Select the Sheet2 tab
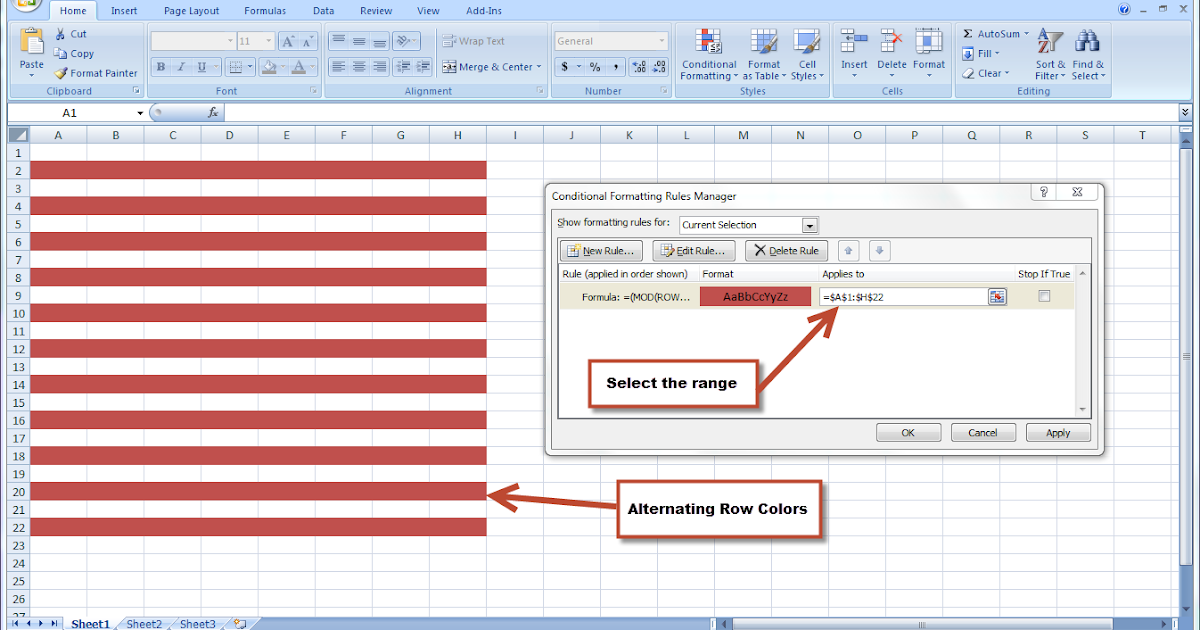Image resolution: width=1200 pixels, height=630 pixels. [143, 623]
